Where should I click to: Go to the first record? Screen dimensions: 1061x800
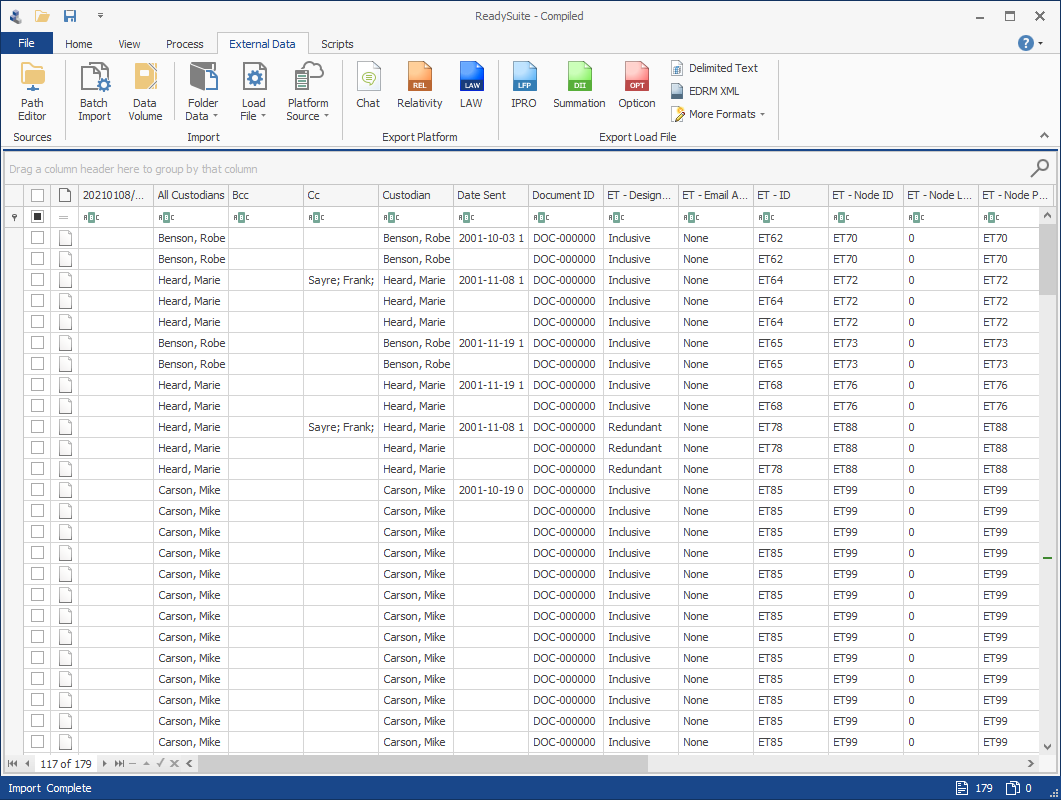click(12, 763)
